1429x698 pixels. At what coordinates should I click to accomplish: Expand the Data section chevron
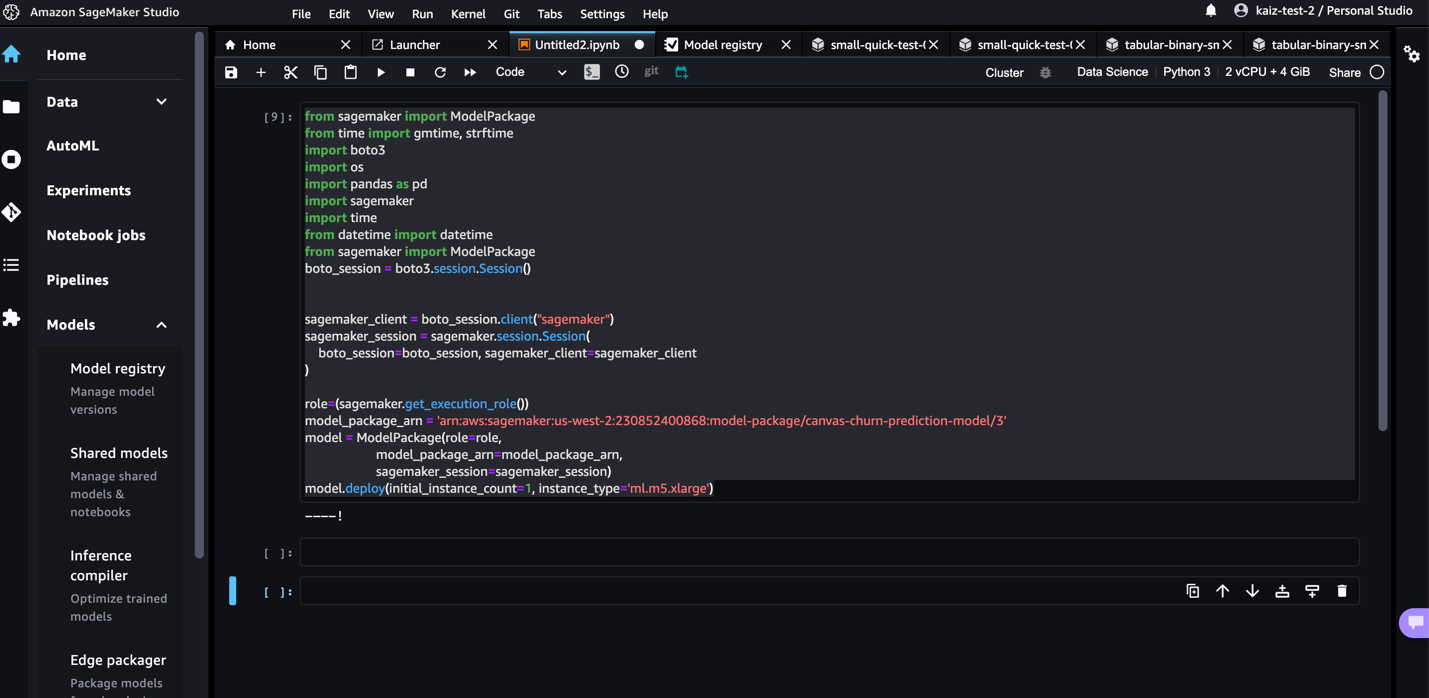click(161, 102)
